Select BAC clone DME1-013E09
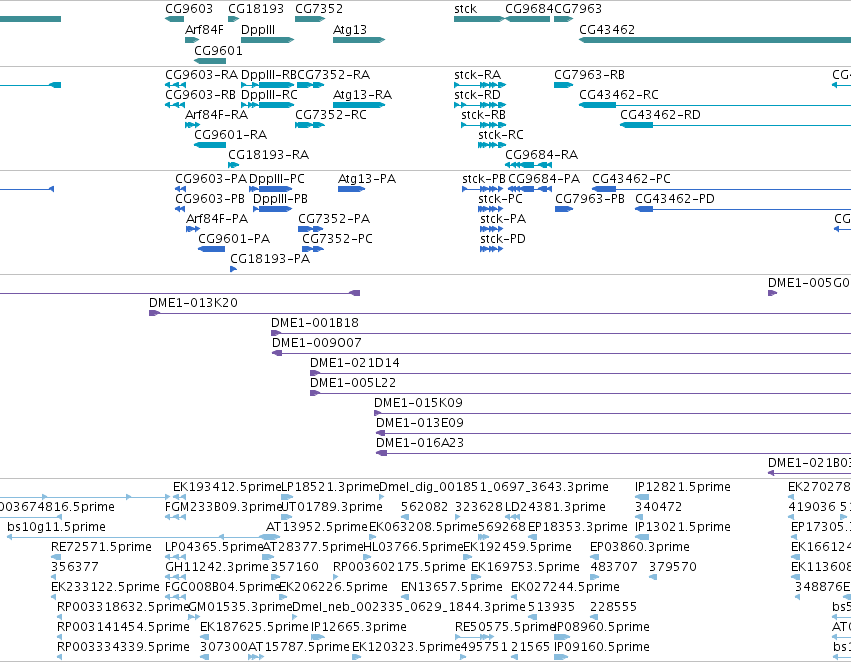 [x=613, y=434]
